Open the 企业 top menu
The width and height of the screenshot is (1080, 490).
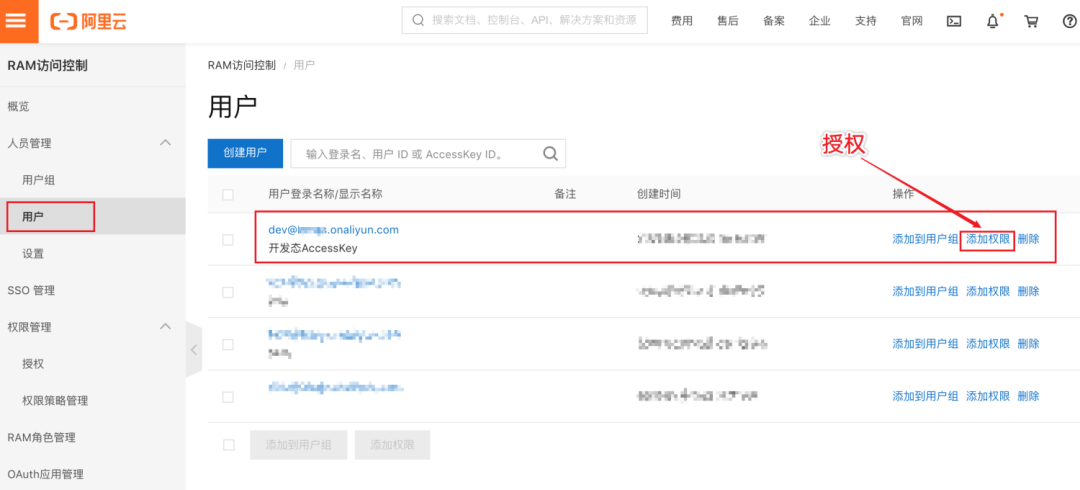[x=820, y=21]
